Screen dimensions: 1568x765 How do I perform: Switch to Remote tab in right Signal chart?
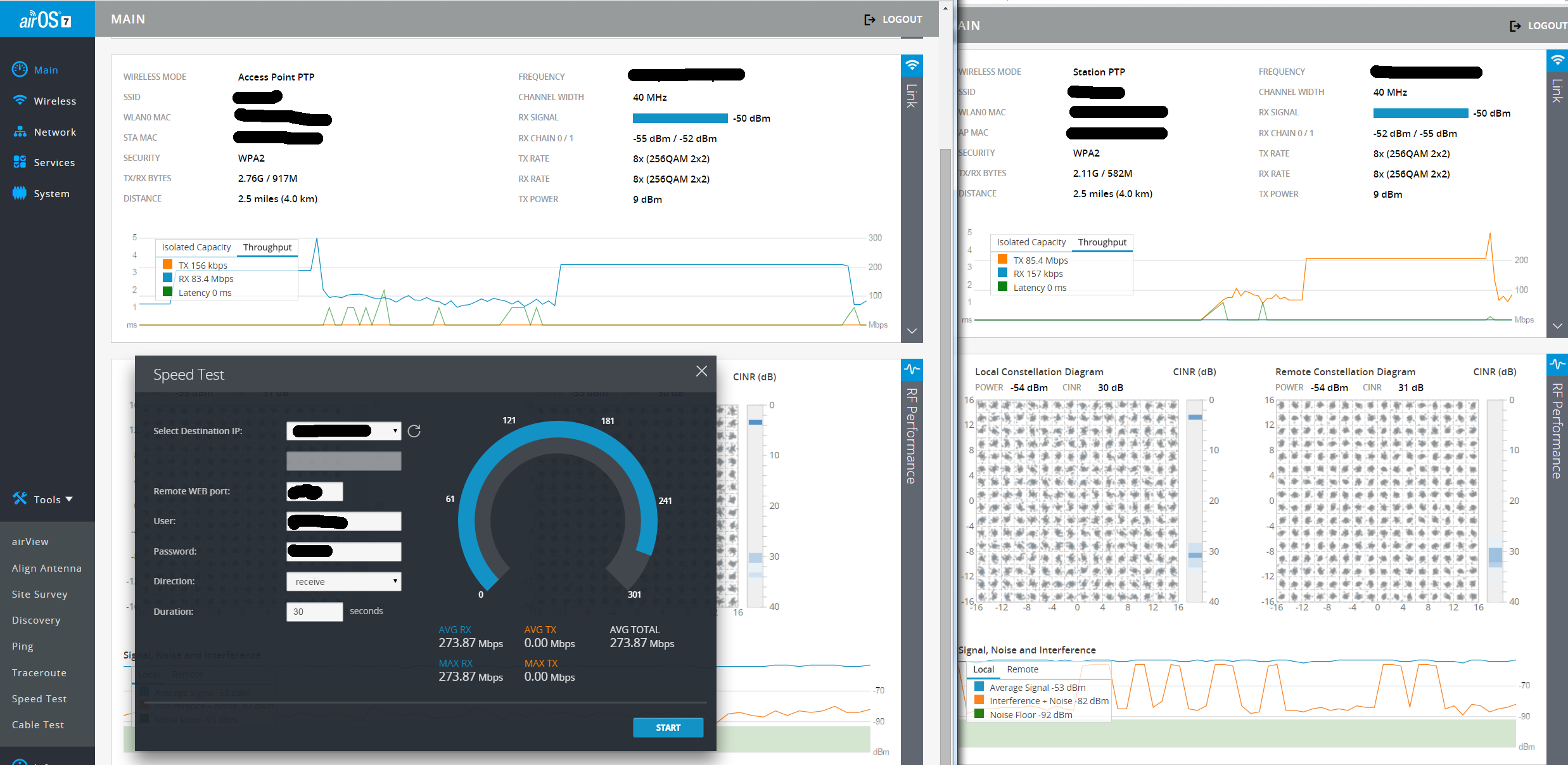1022,669
